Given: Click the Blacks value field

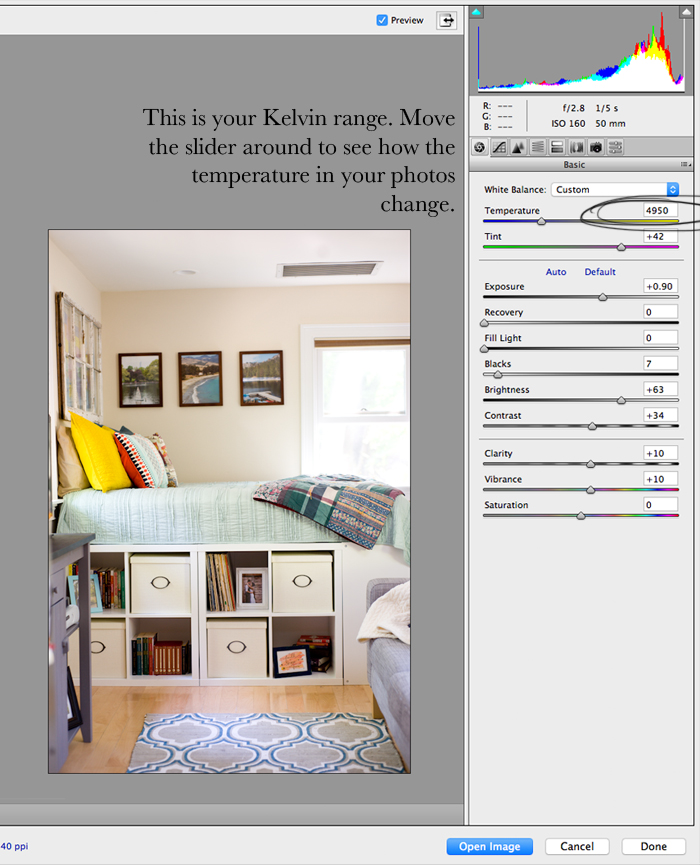Looking at the screenshot, I should (660, 364).
